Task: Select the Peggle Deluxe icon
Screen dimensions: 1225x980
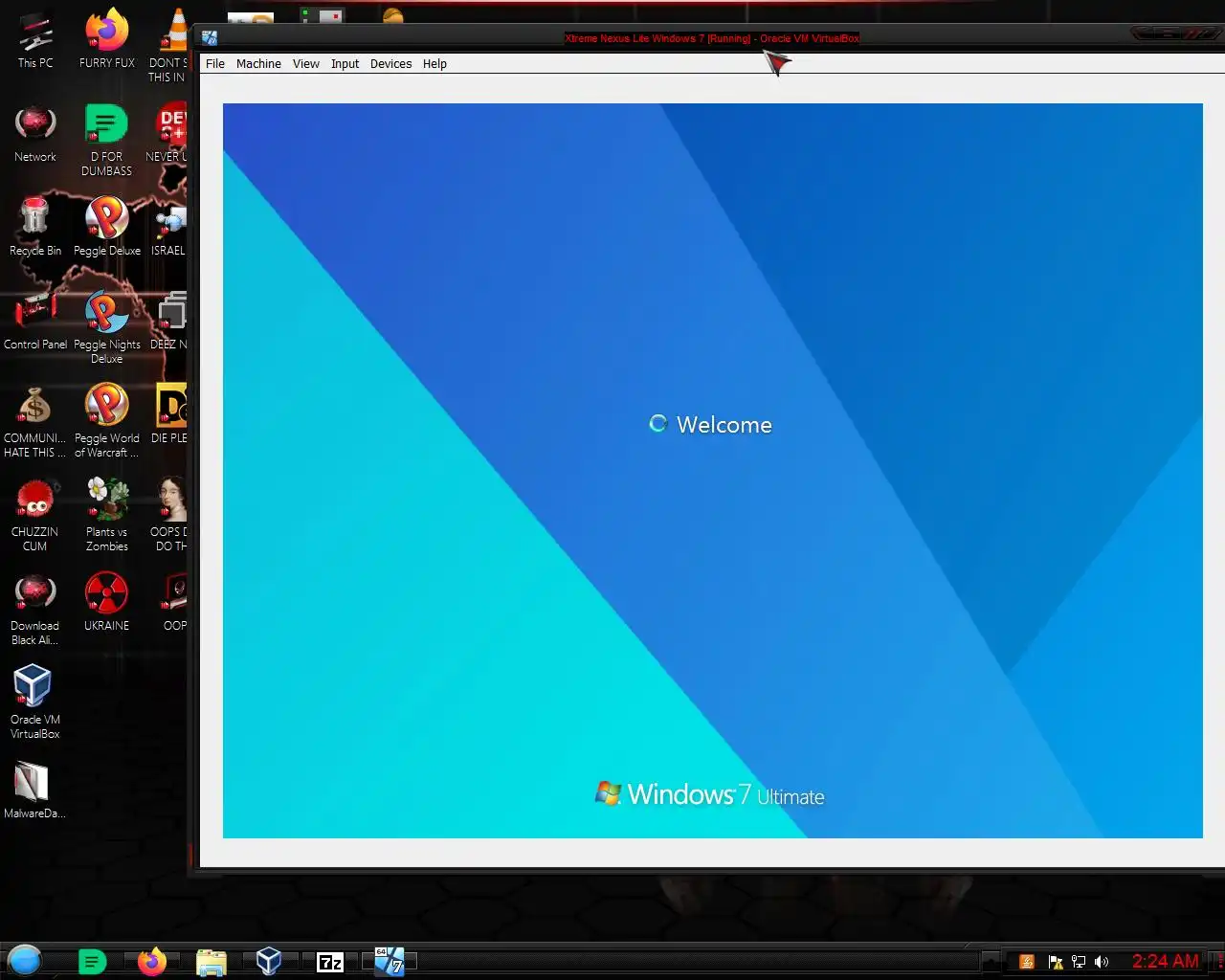Action: coord(107,228)
